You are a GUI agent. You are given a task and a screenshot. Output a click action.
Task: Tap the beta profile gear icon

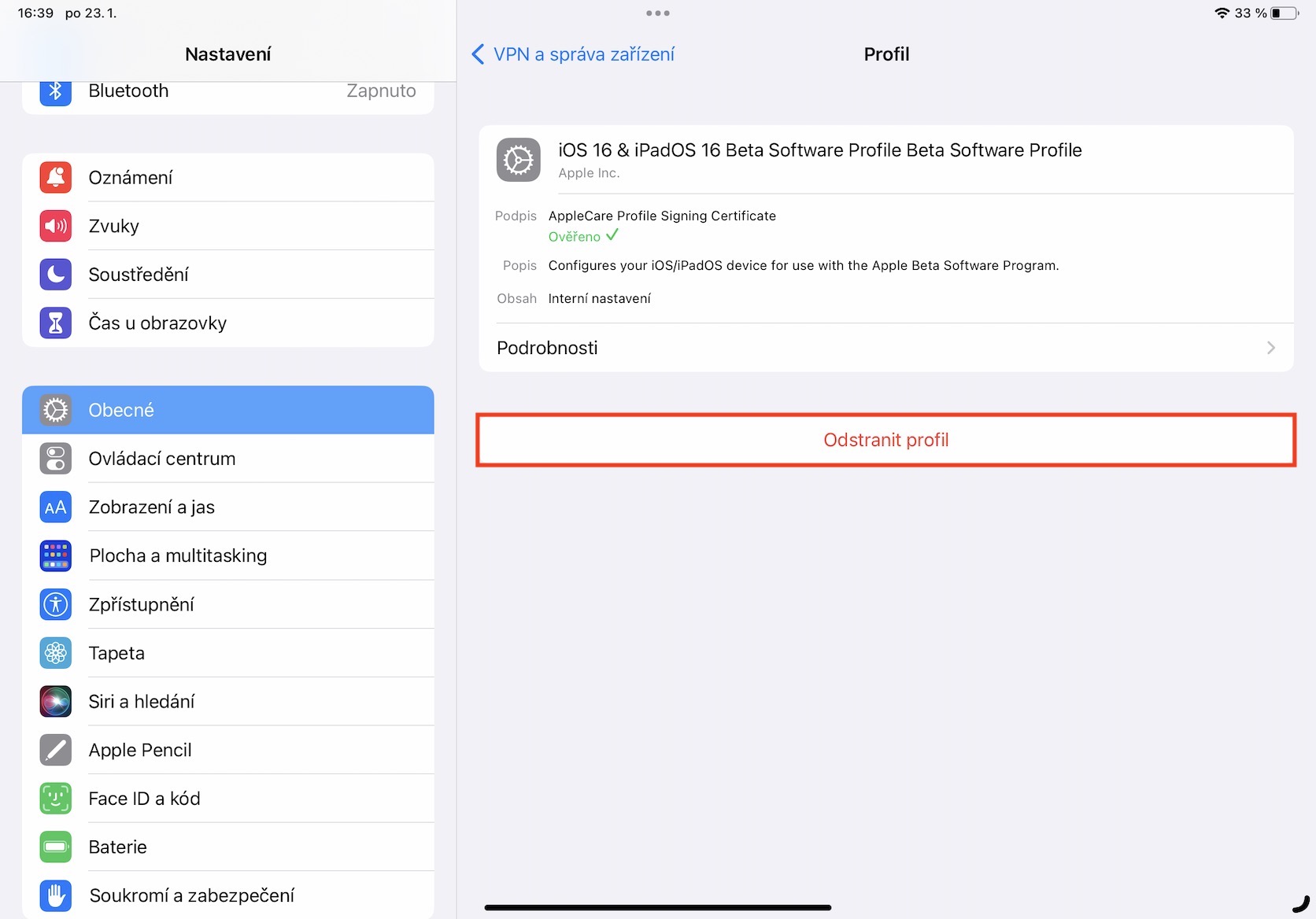pyautogui.click(x=518, y=160)
